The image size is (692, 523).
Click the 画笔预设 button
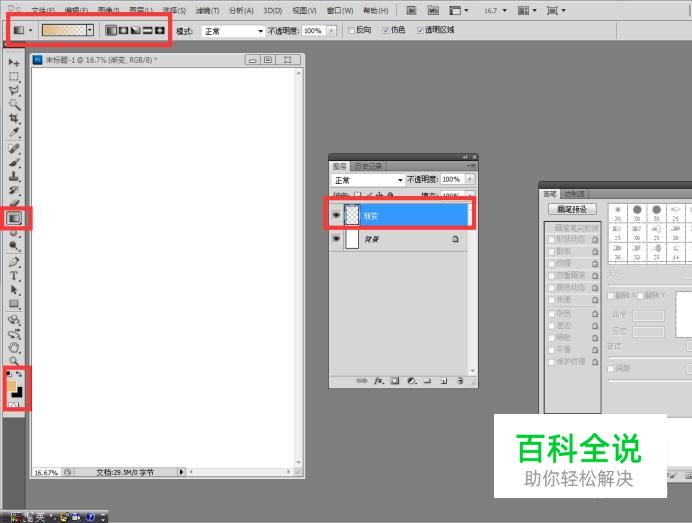coord(572,209)
